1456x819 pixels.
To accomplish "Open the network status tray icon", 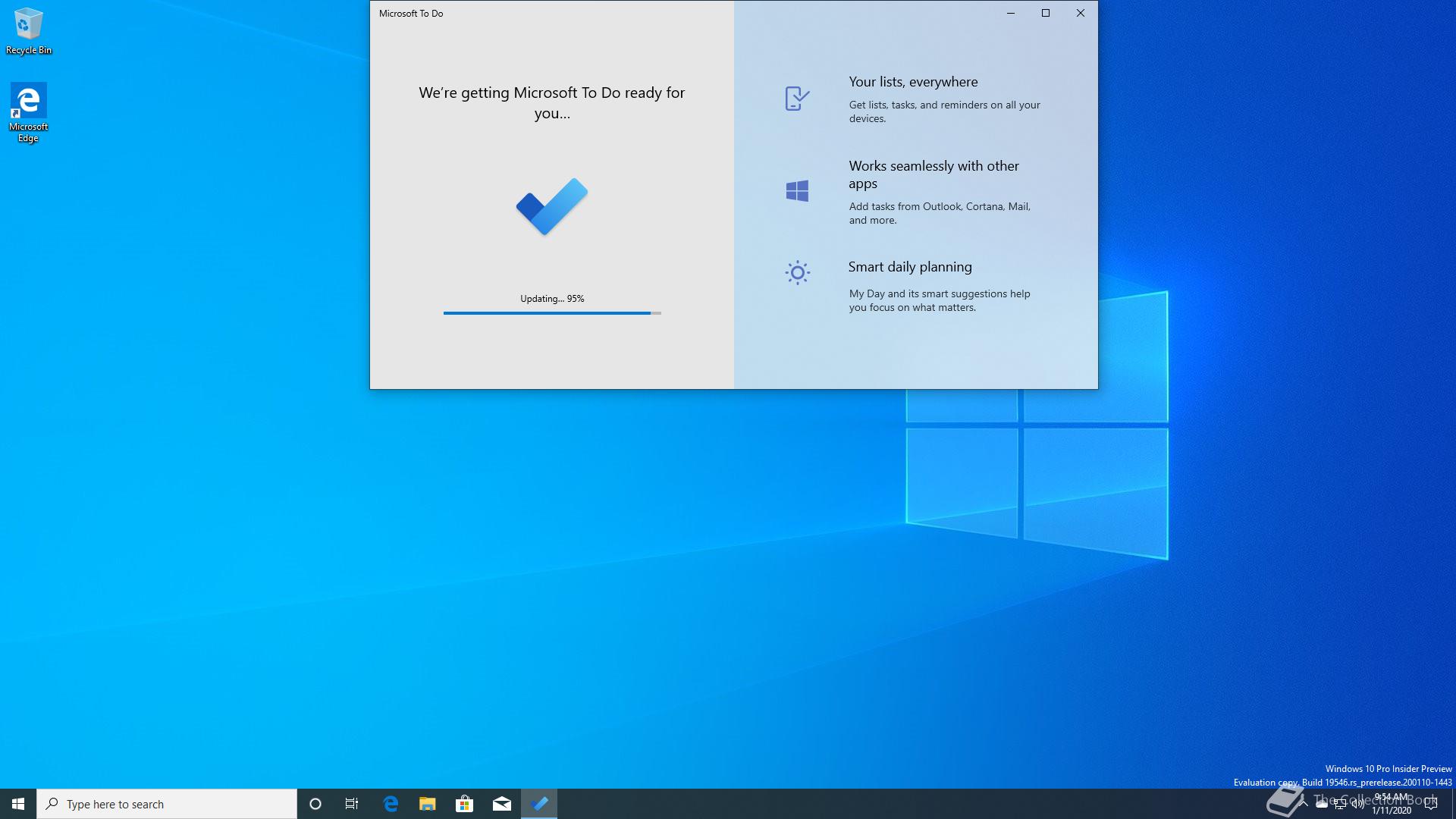I will (1340, 805).
